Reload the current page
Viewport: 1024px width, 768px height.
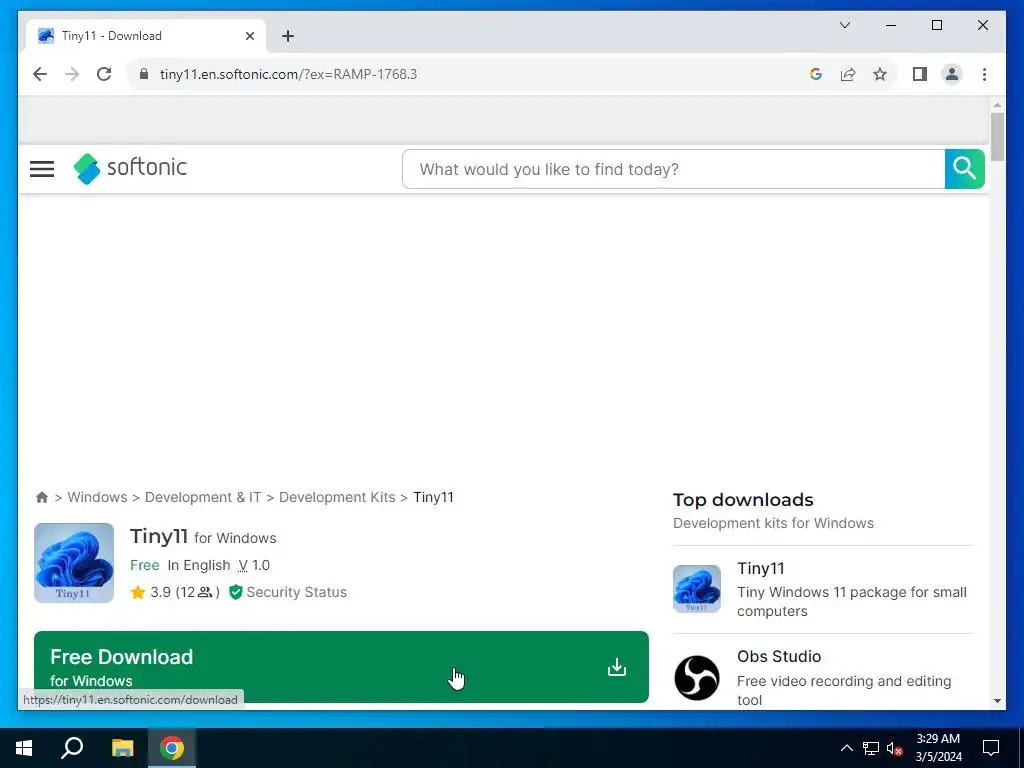click(x=104, y=74)
